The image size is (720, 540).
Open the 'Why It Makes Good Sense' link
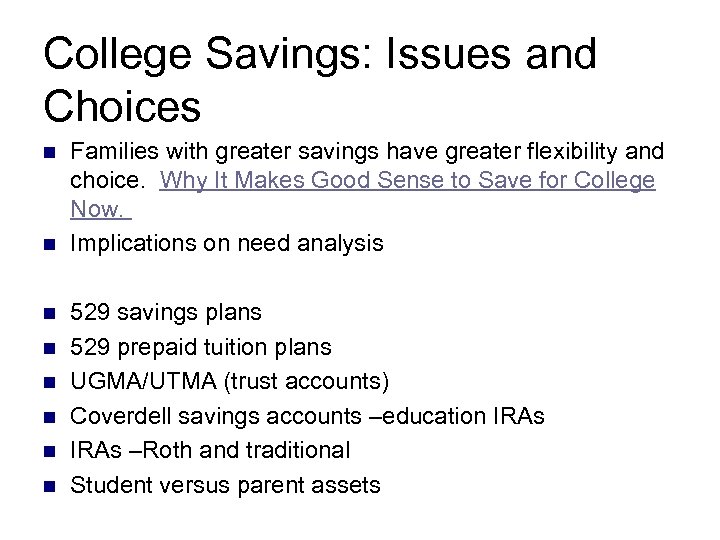[x=407, y=181]
